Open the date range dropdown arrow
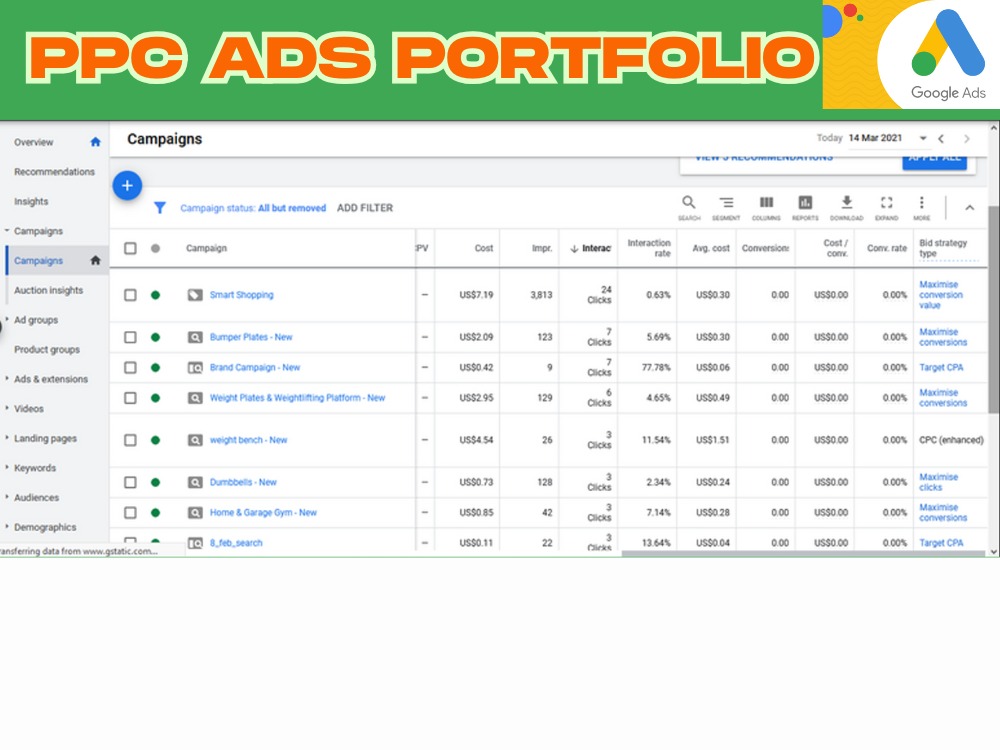The height and width of the screenshot is (750, 1000). point(923,138)
